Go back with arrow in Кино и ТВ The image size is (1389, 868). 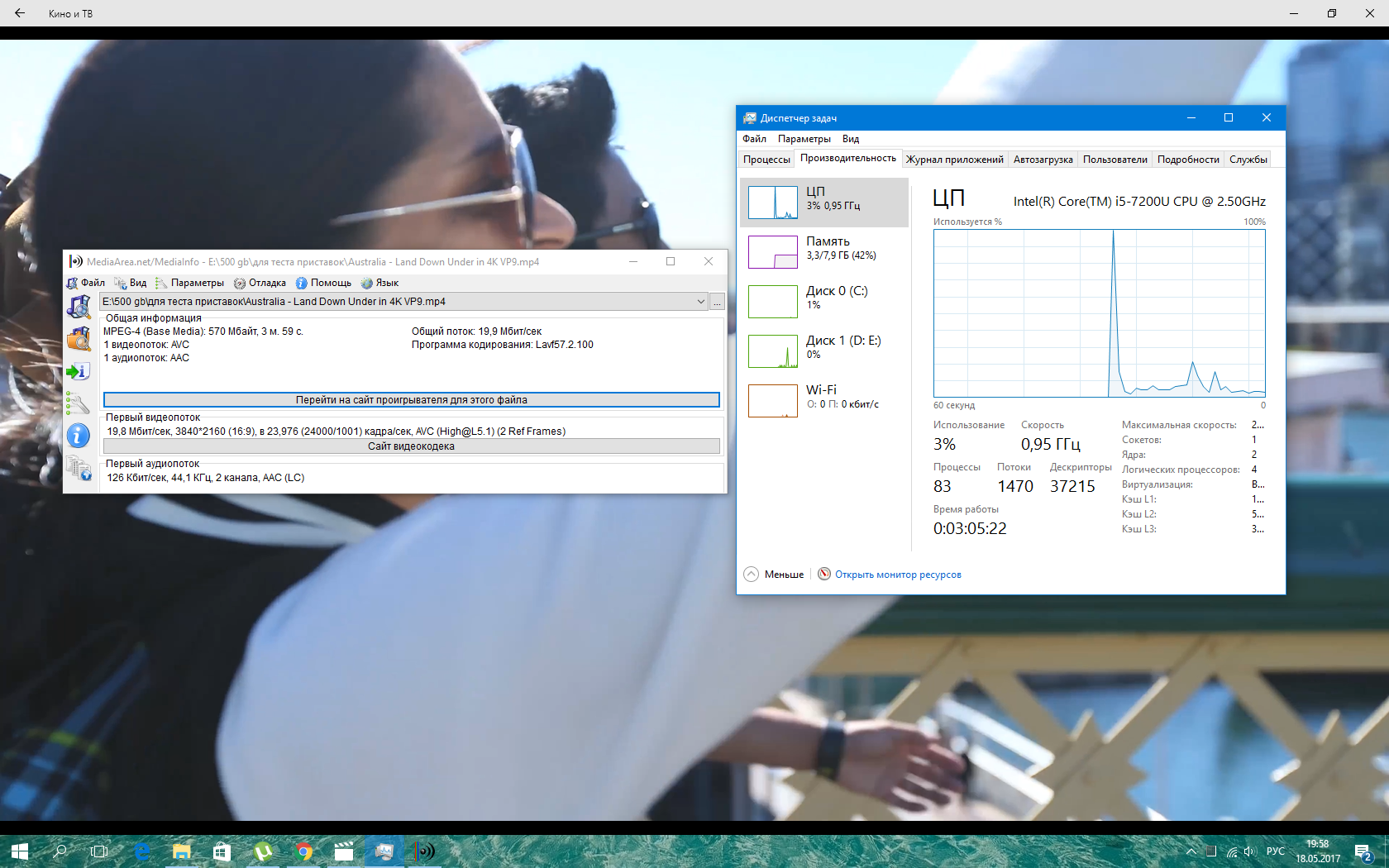[x=20, y=13]
